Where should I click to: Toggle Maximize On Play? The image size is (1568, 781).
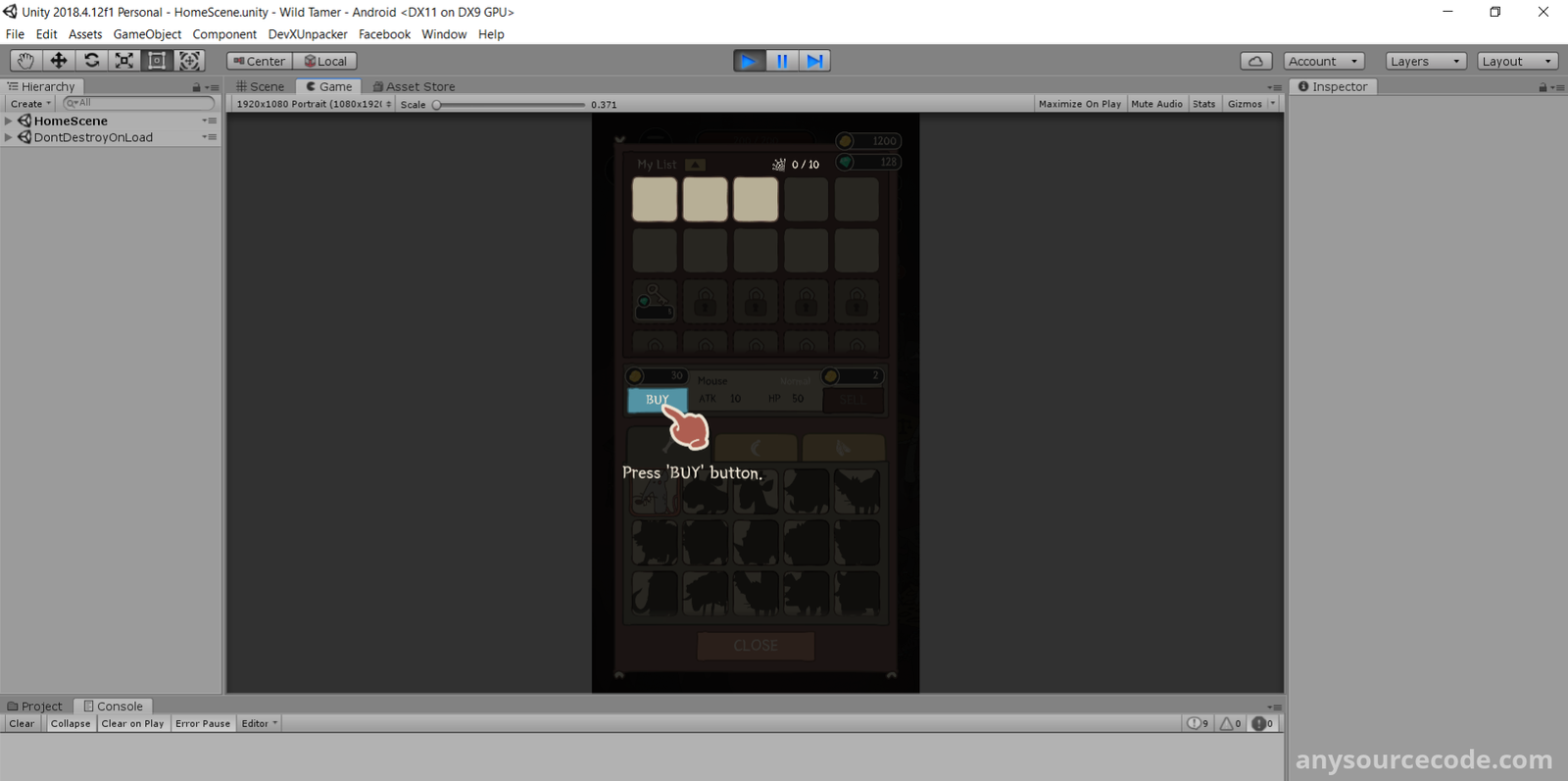point(1079,104)
